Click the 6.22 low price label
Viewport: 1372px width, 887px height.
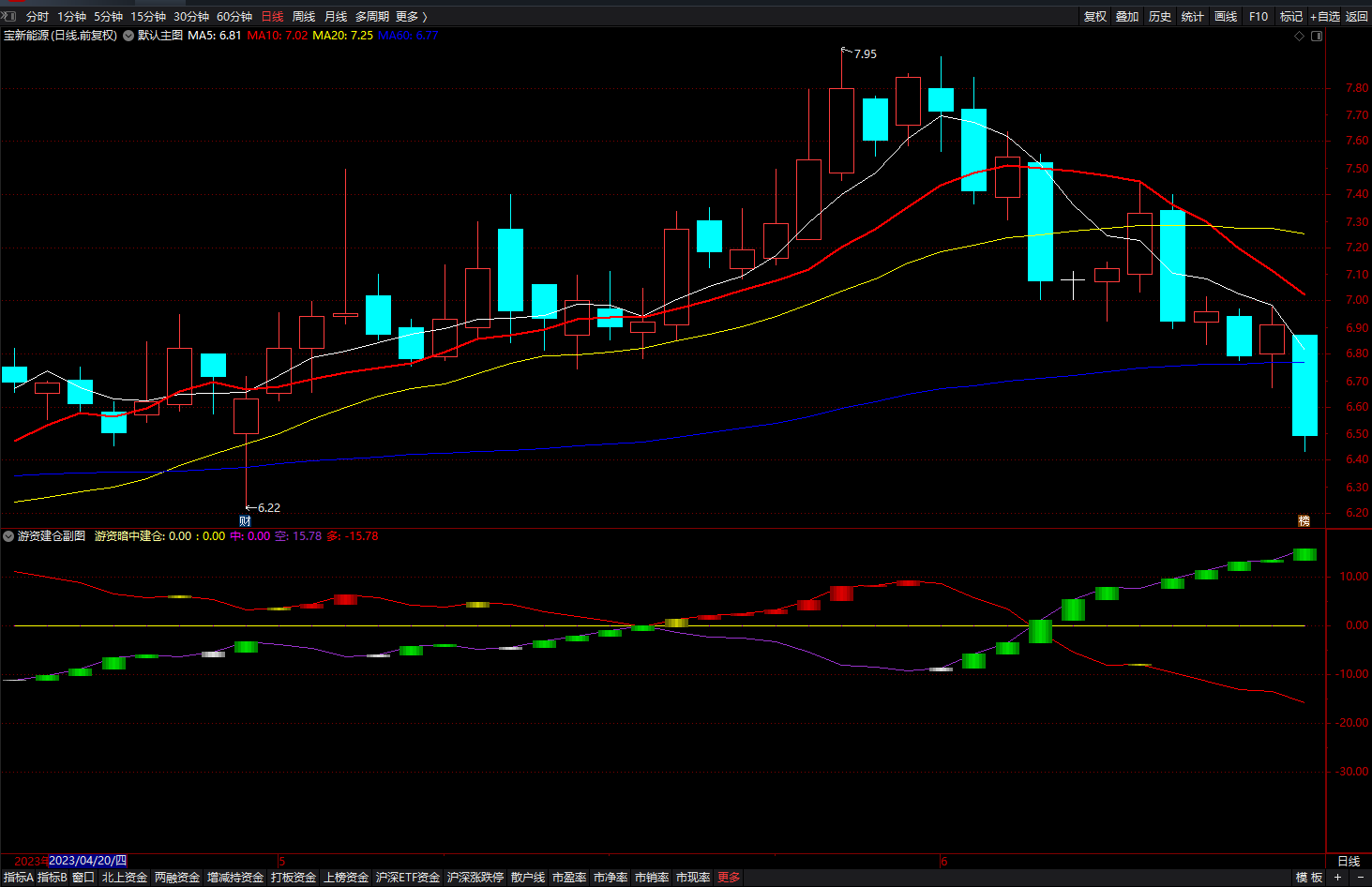pos(269,508)
